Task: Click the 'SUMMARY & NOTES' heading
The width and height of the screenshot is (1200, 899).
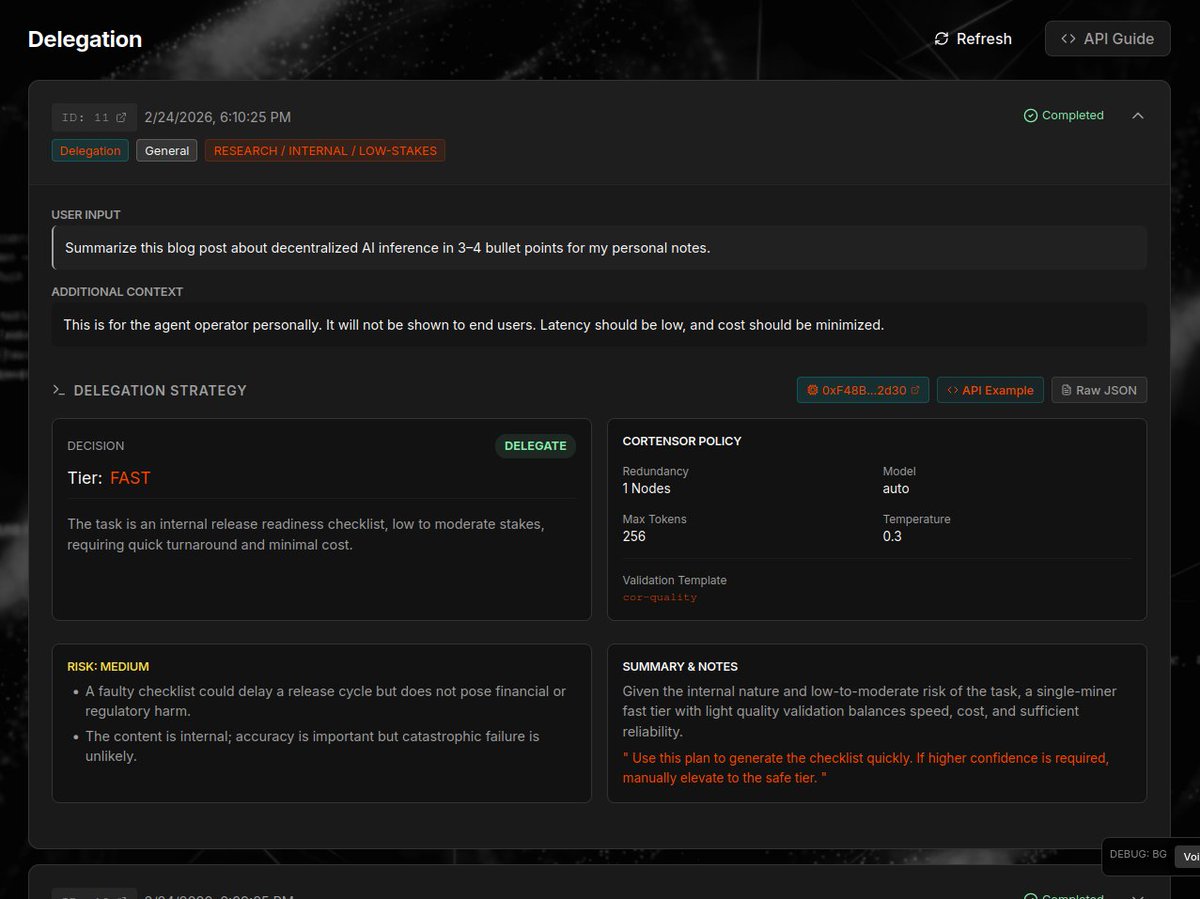Action: coord(680,666)
